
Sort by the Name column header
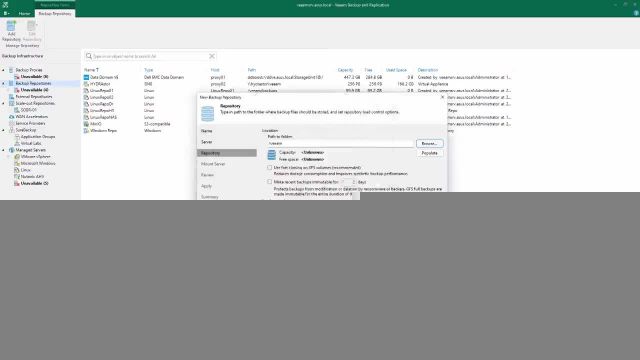click(x=91, y=70)
